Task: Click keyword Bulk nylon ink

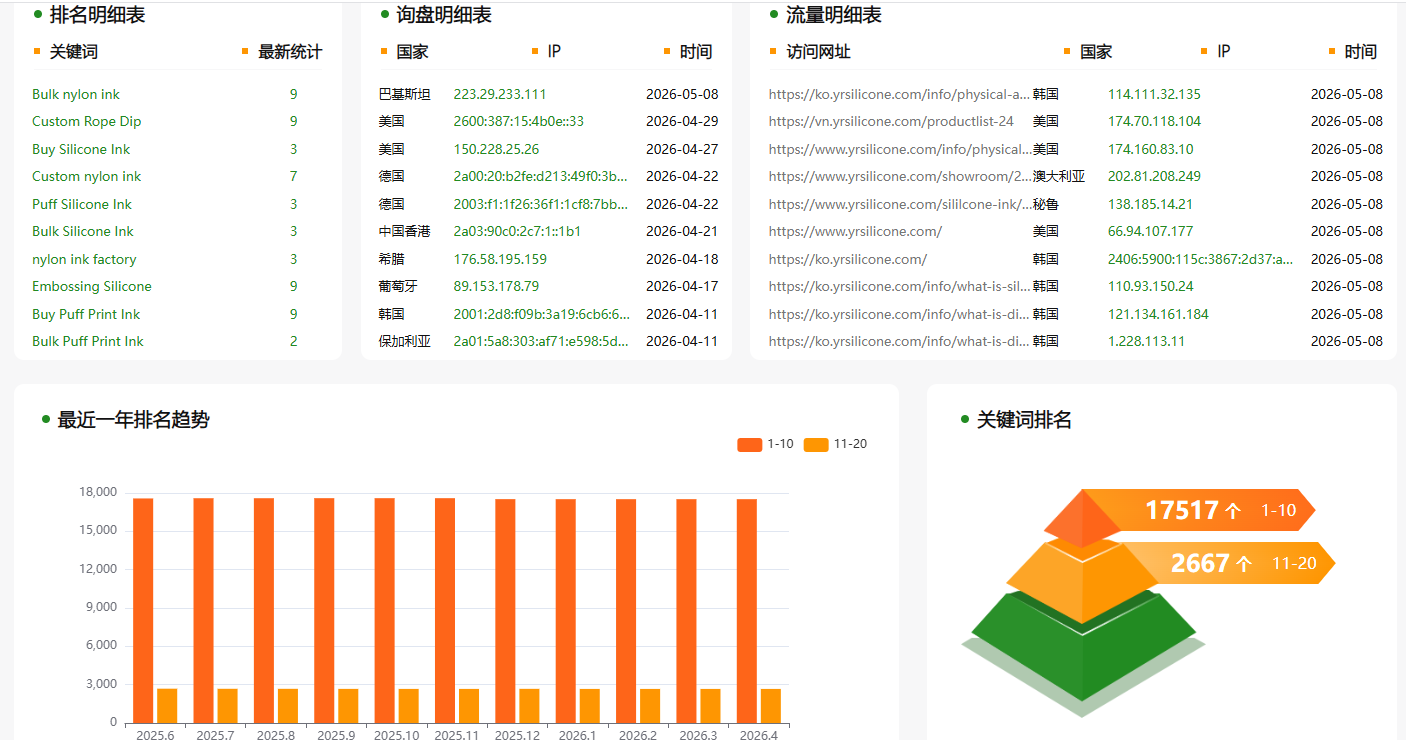Action: [x=76, y=94]
